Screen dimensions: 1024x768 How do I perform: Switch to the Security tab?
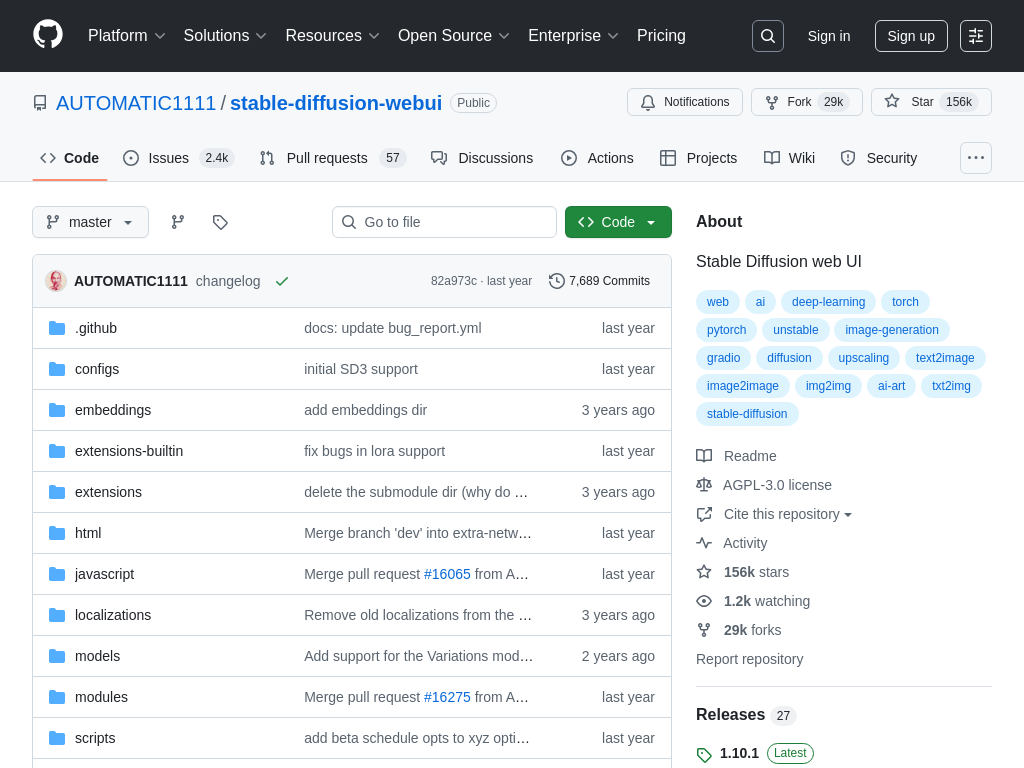878,158
